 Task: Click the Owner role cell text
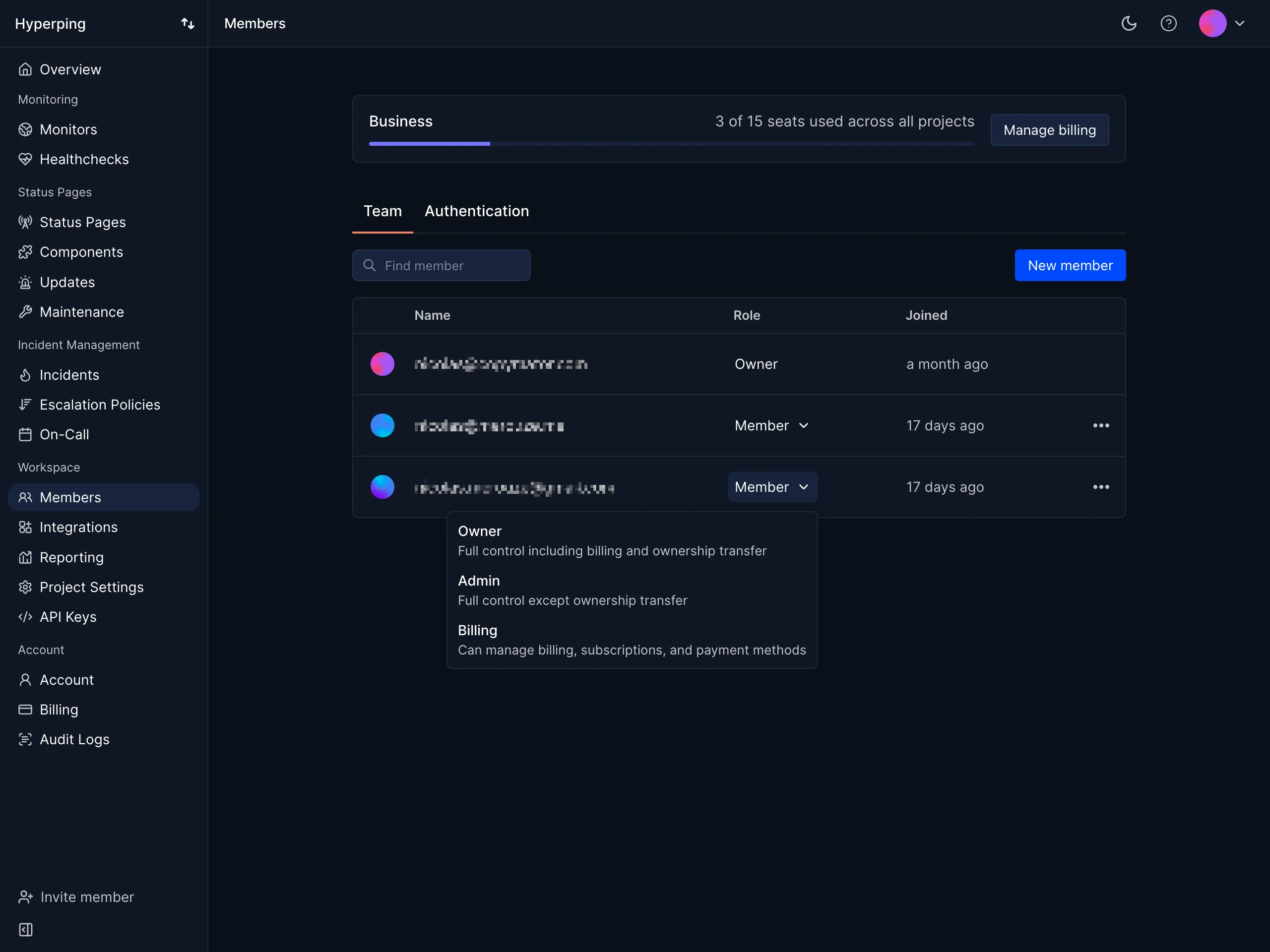(x=756, y=364)
